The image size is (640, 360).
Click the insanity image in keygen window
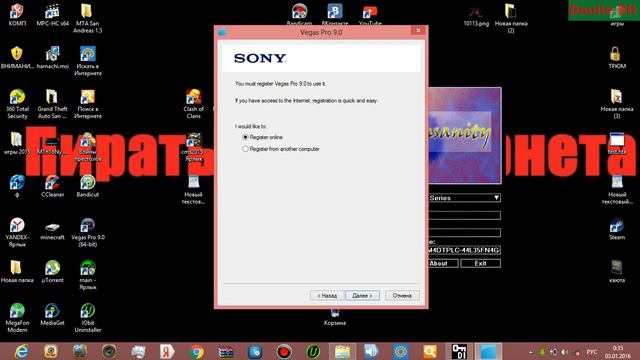point(464,136)
